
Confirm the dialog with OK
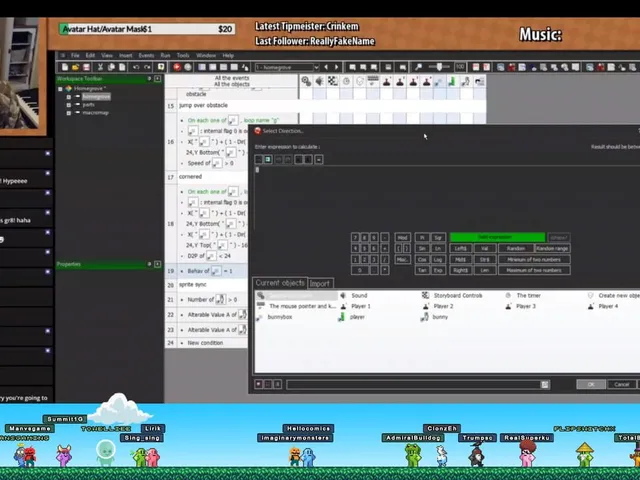click(x=591, y=384)
